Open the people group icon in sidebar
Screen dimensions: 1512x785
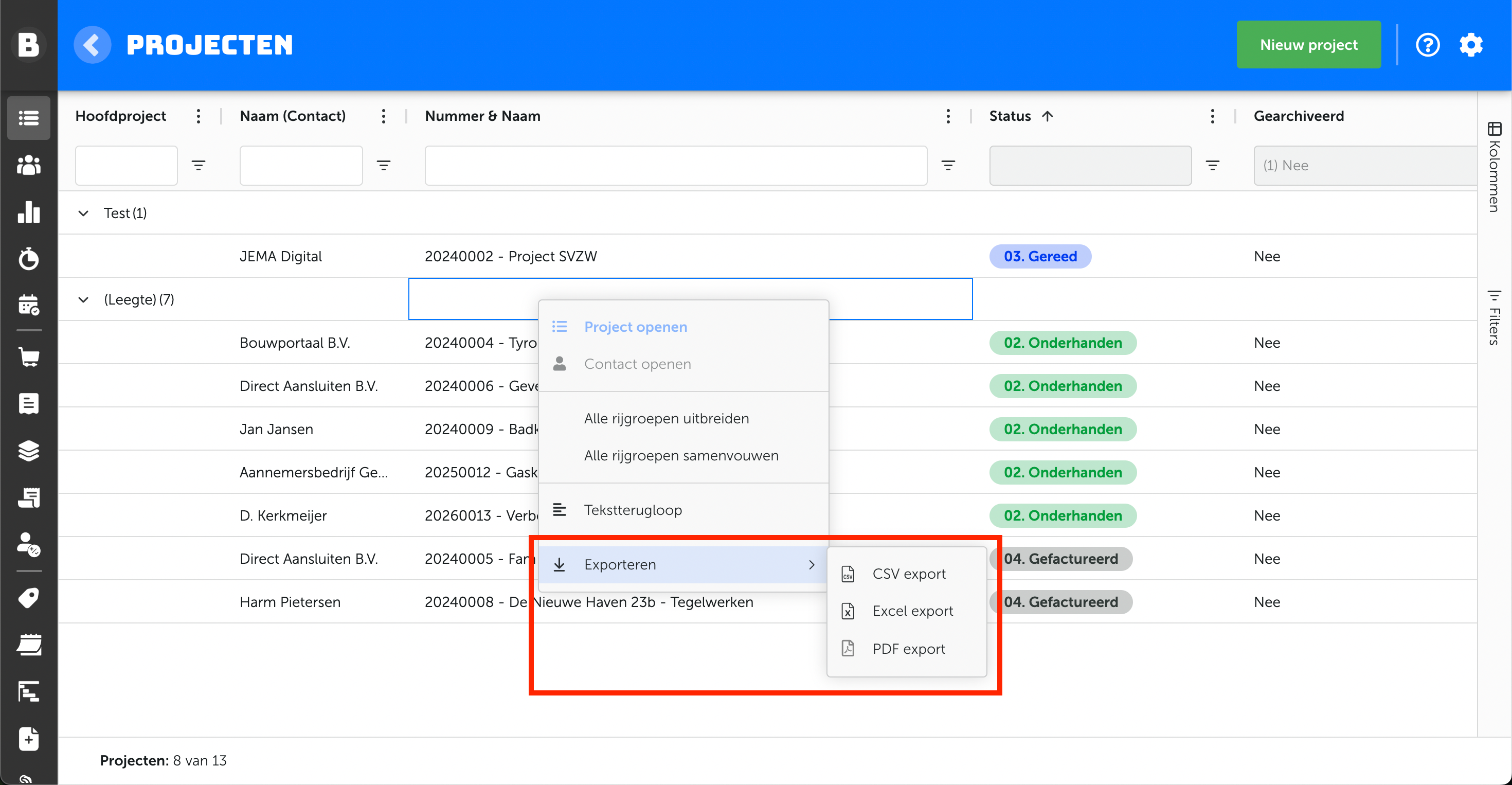point(28,165)
